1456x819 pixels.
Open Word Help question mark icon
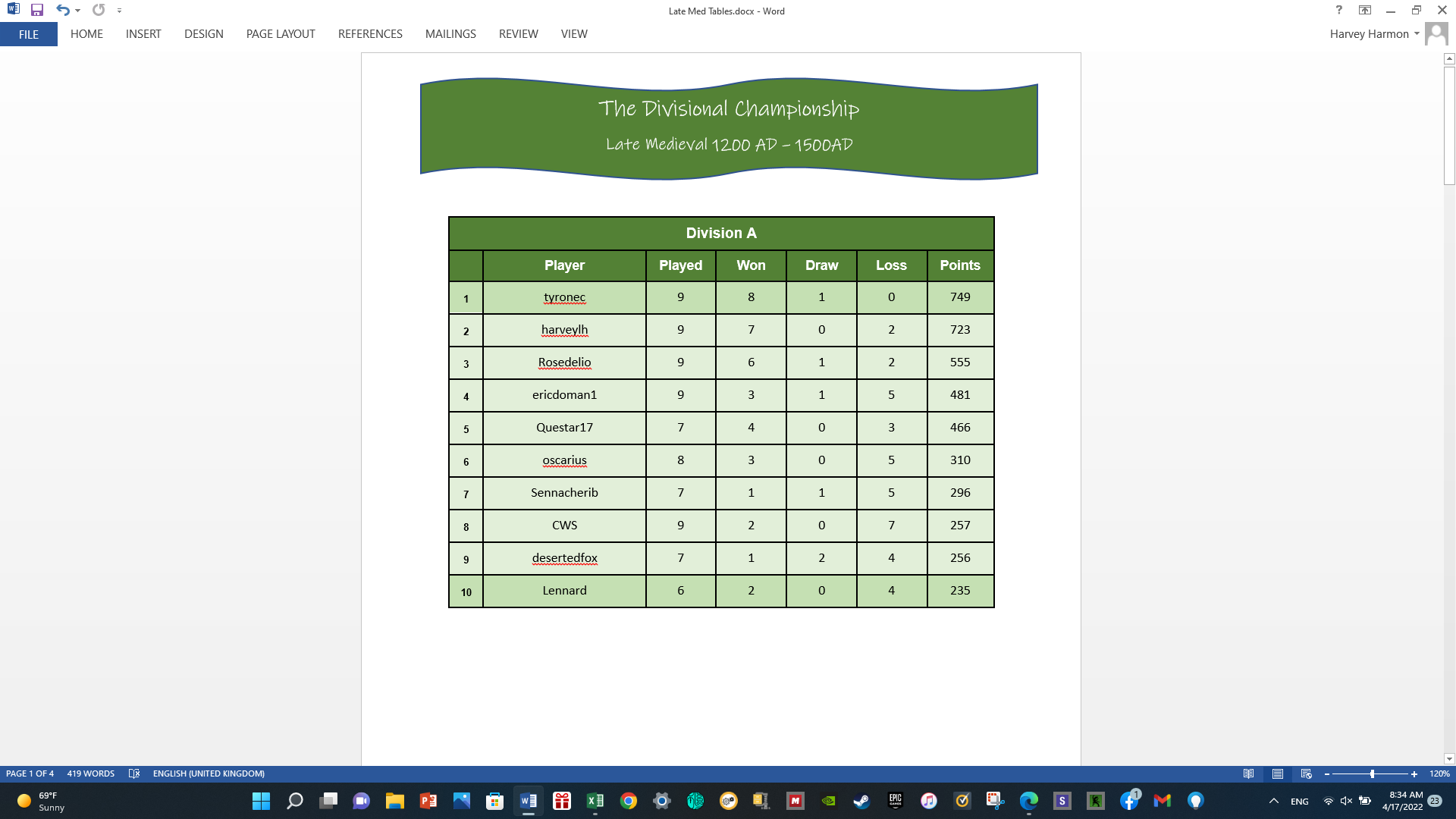[x=1338, y=11]
